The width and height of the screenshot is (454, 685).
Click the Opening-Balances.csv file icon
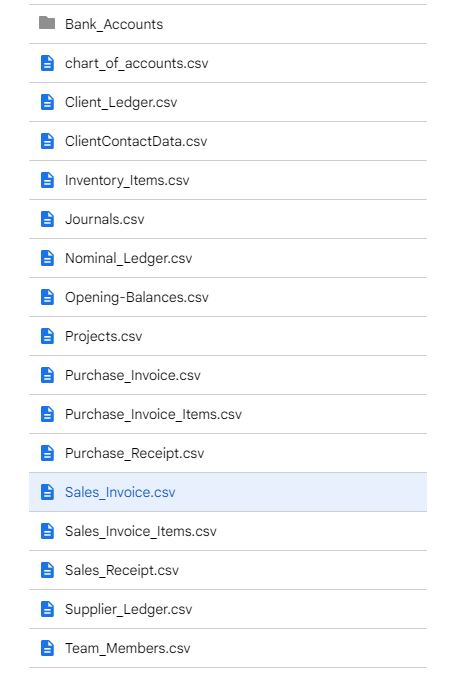[47, 297]
